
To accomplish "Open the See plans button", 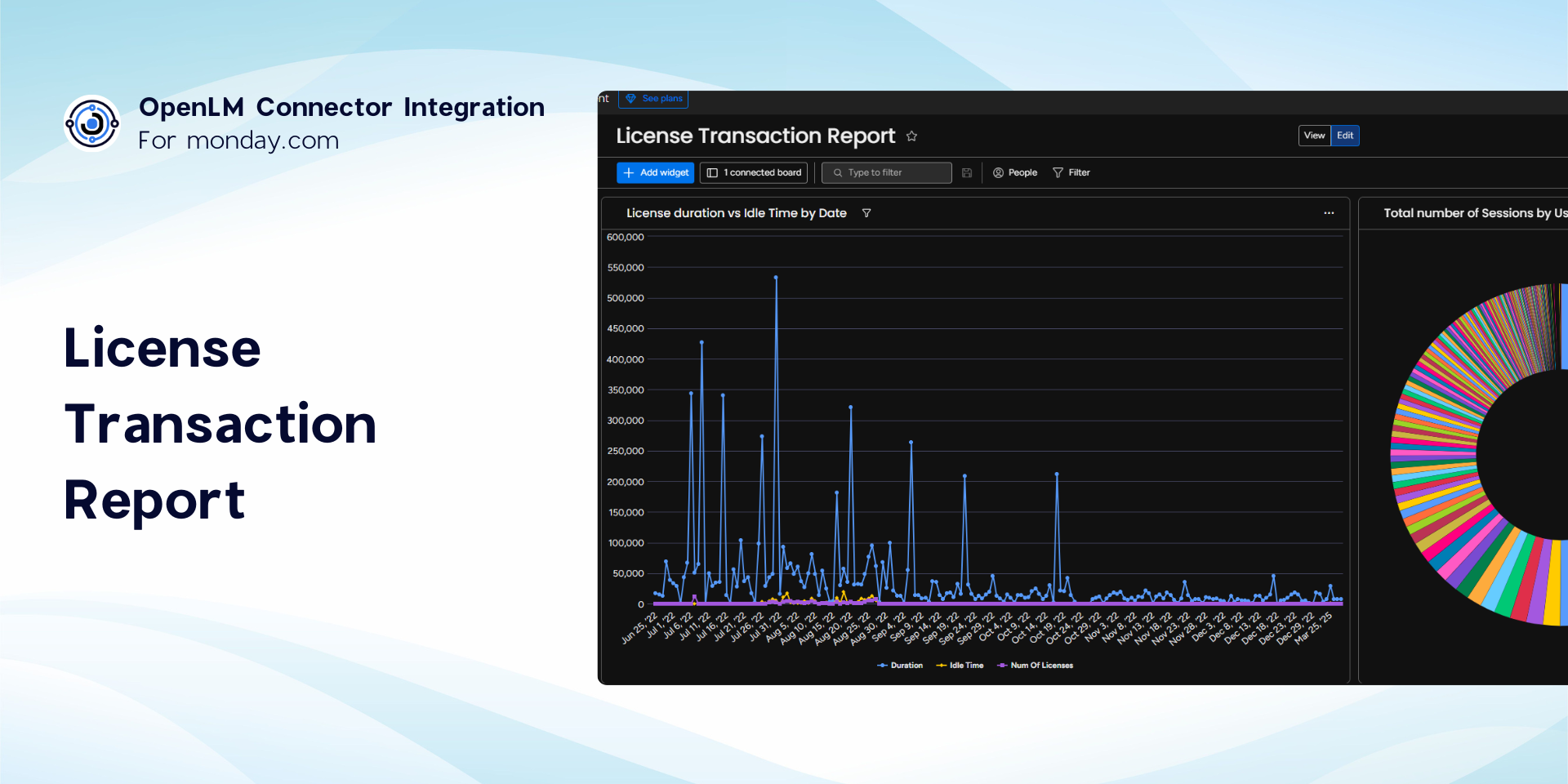I will click(x=653, y=99).
